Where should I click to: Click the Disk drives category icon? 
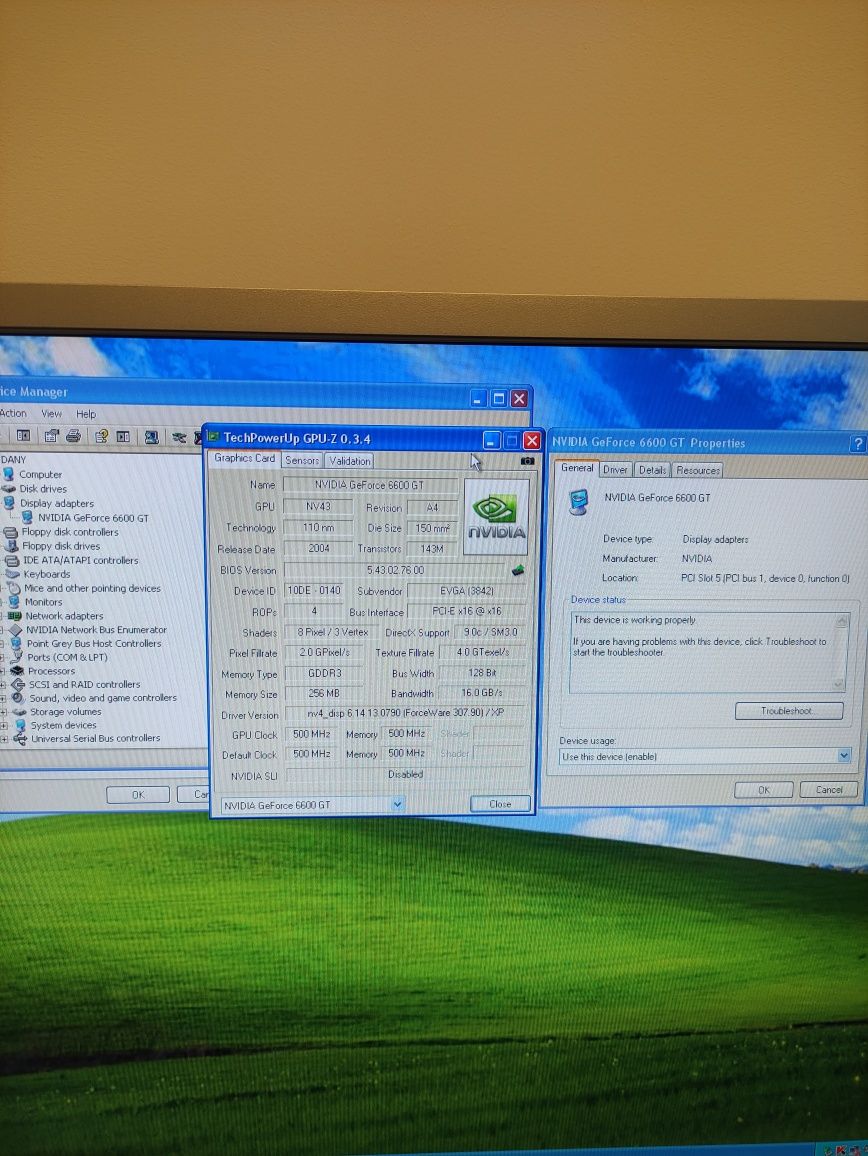pos(9,489)
